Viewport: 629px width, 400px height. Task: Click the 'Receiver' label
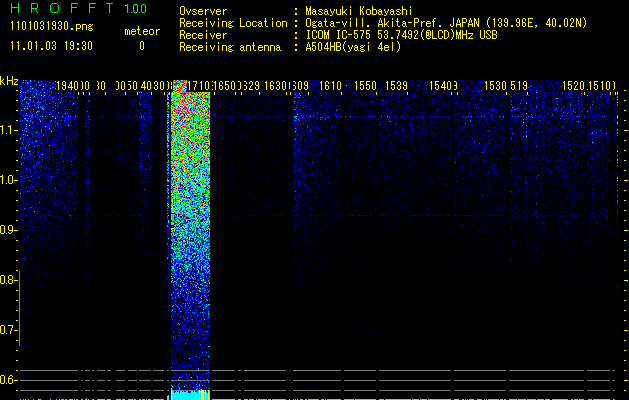[203, 35]
